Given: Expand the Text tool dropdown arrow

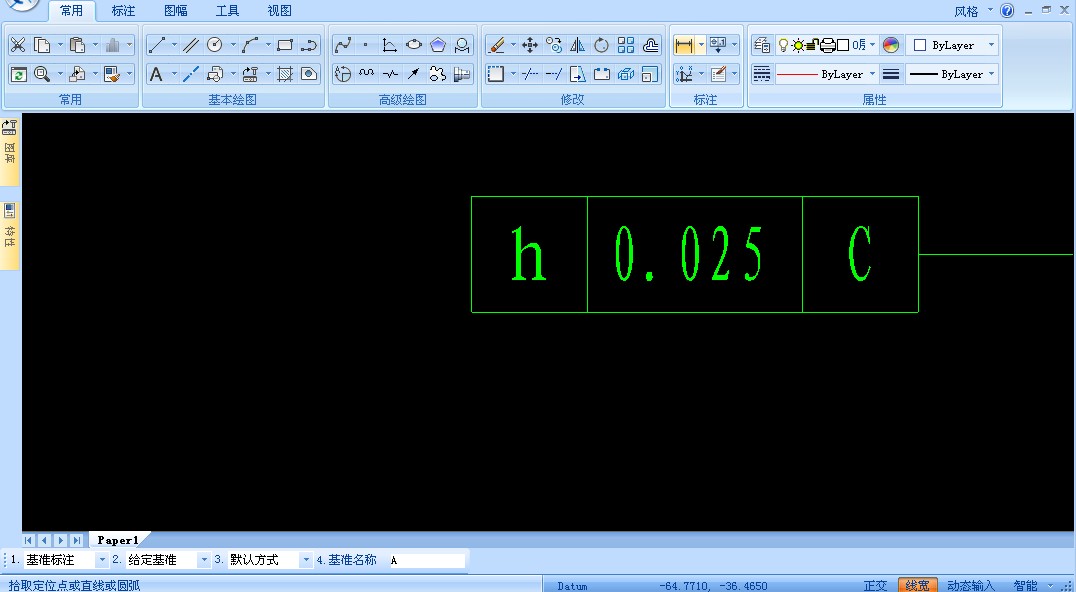Looking at the screenshot, I should pyautogui.click(x=174, y=74).
